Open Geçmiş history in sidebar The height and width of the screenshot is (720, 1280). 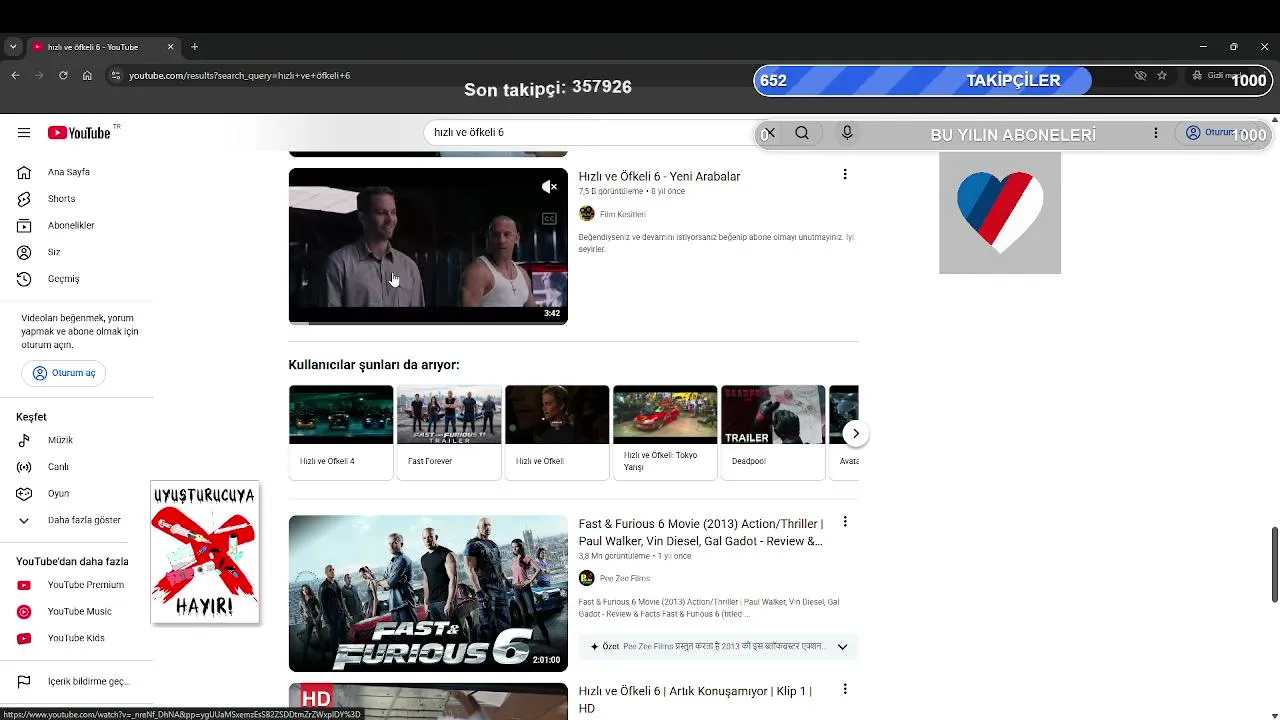(x=63, y=279)
